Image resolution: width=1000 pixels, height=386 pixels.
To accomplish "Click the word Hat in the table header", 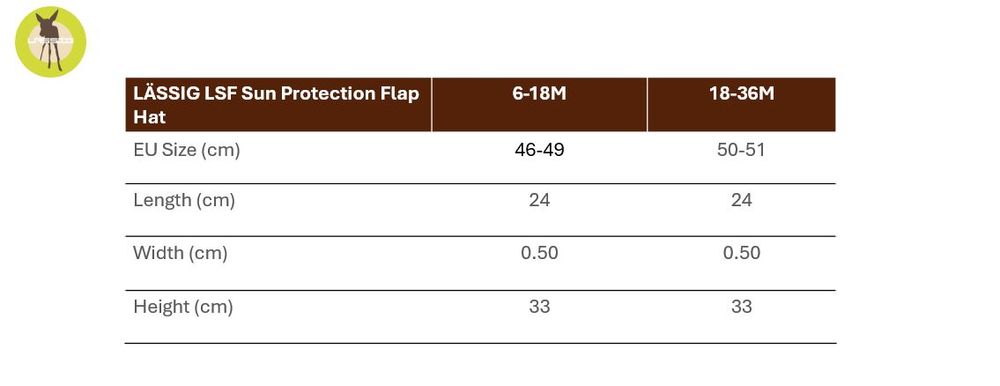I will pos(149,117).
